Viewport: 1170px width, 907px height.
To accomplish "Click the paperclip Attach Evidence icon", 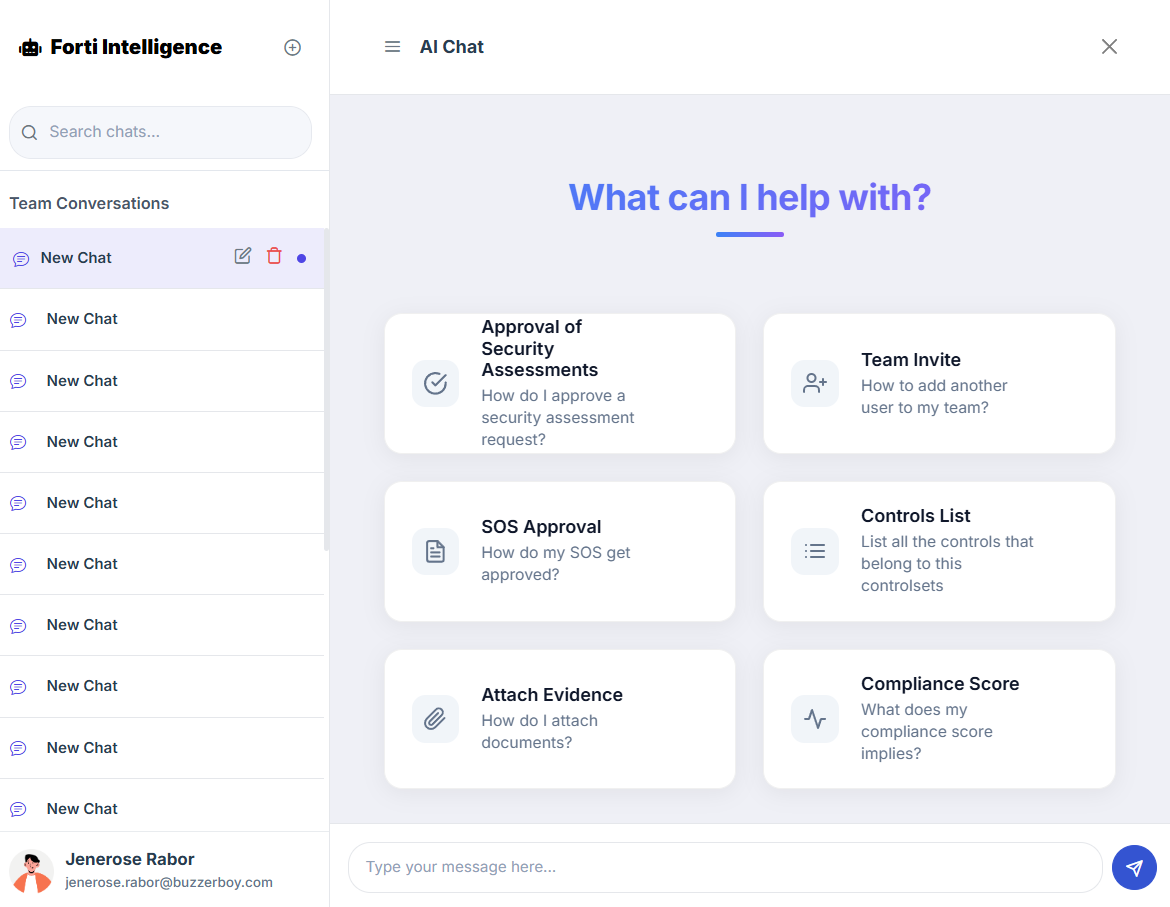I will tap(435, 719).
